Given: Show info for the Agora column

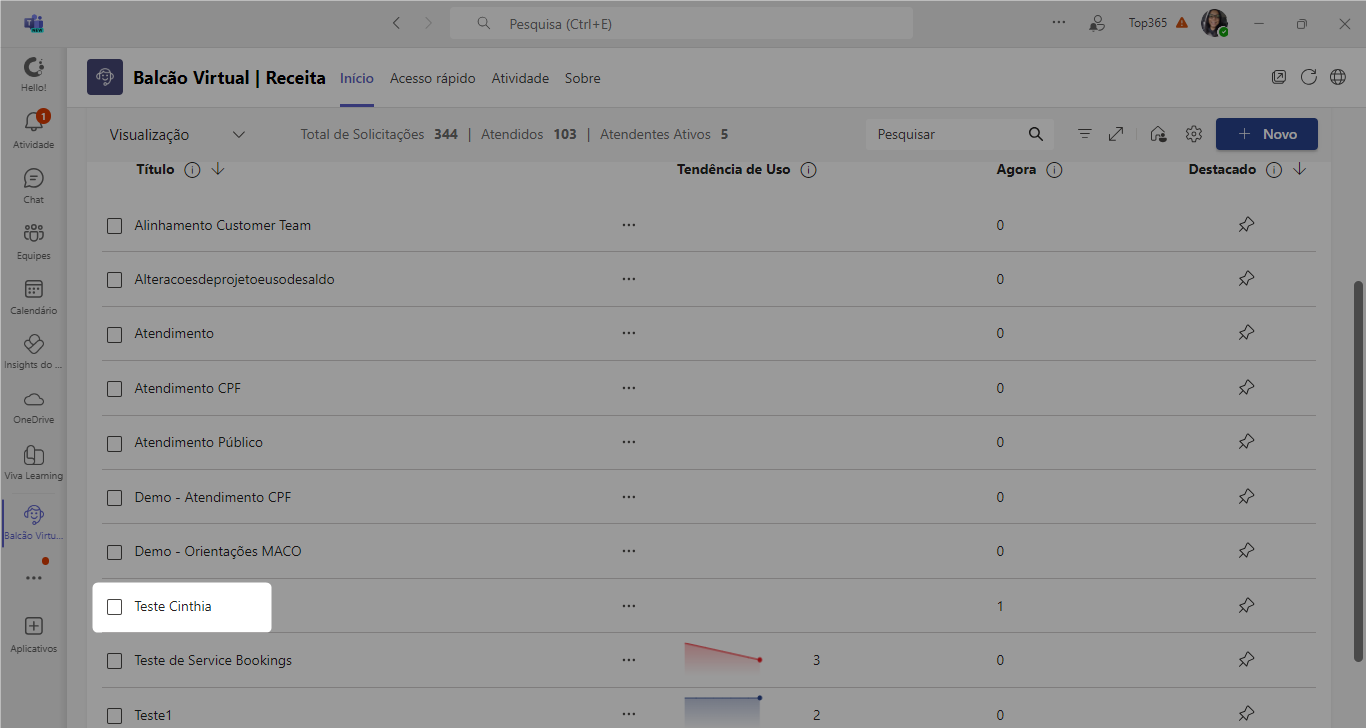Looking at the screenshot, I should (1054, 170).
